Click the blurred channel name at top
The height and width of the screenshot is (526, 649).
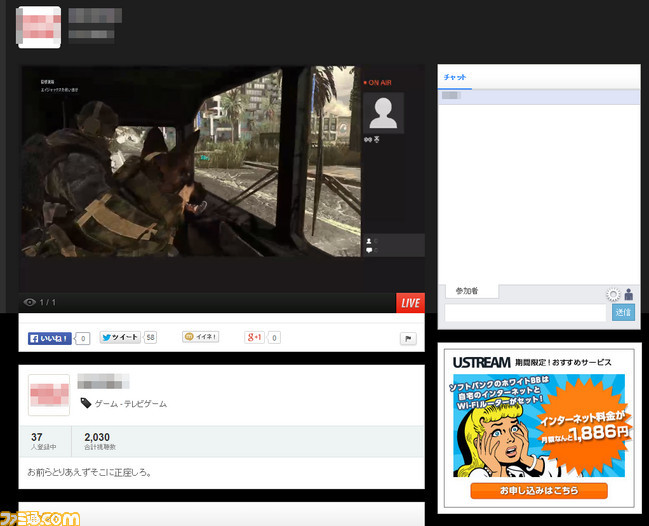pyautogui.click(x=95, y=16)
